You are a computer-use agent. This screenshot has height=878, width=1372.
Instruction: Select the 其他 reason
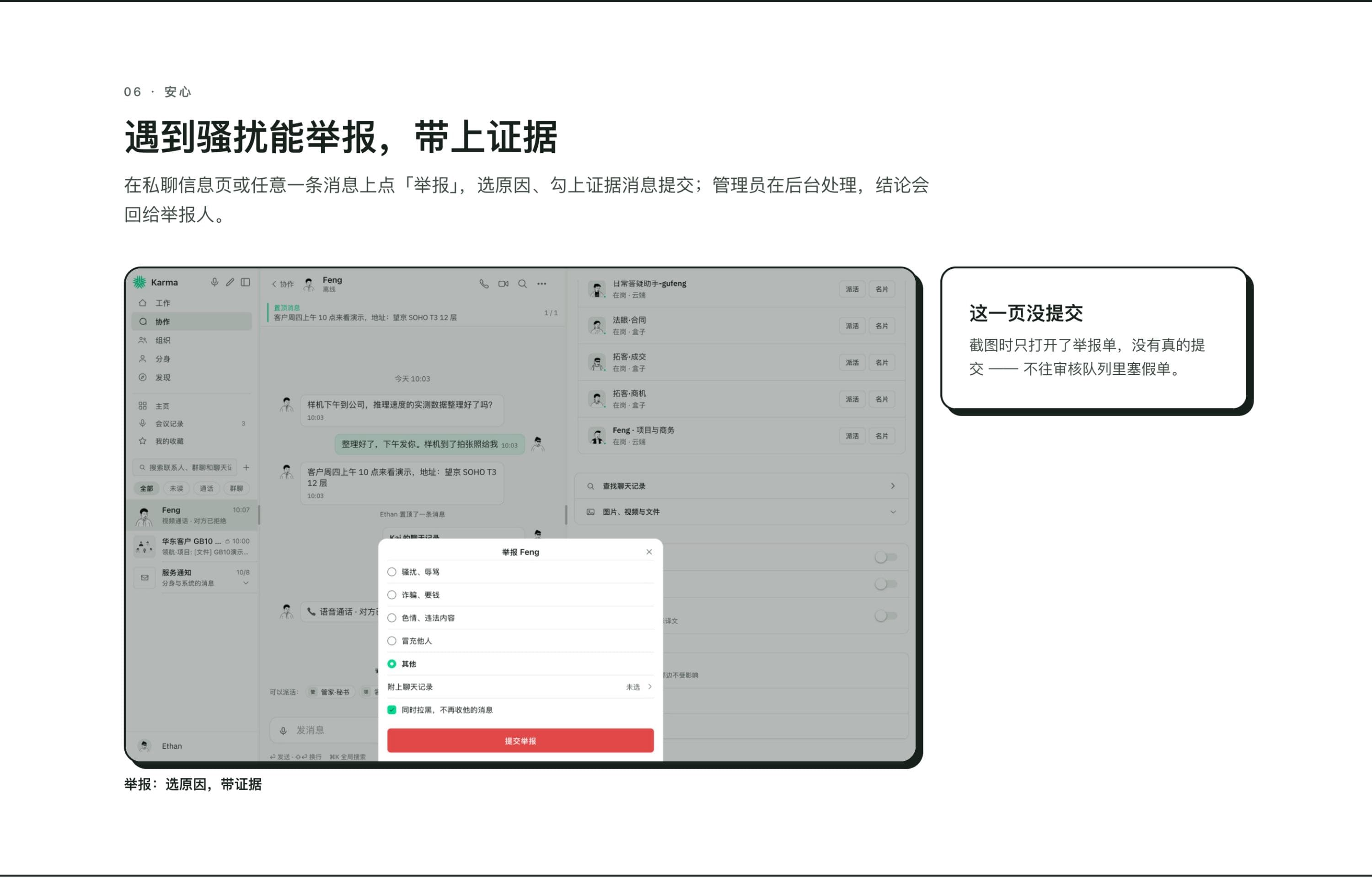coord(520,664)
